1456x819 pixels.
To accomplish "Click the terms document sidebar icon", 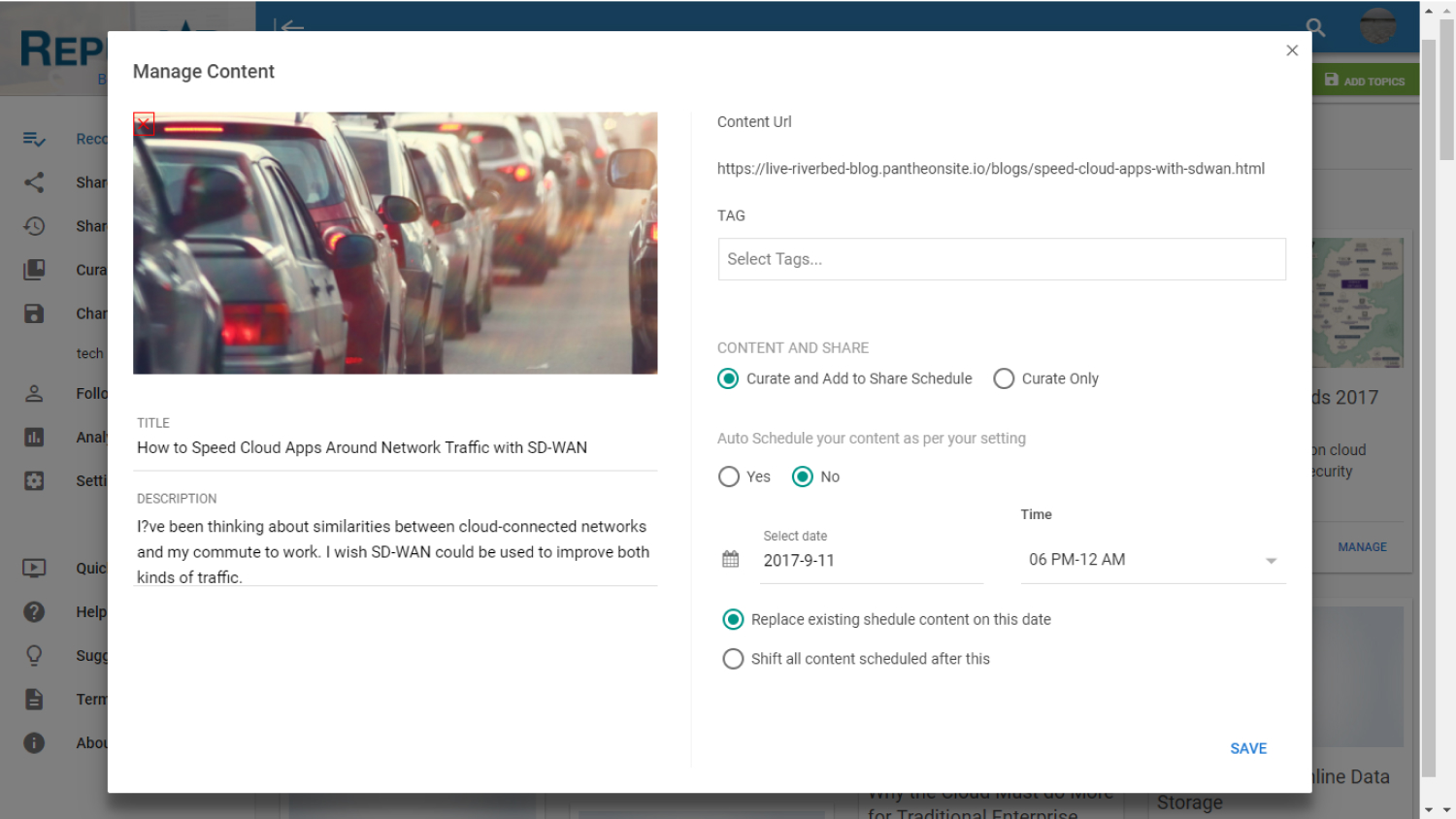I will point(34,699).
